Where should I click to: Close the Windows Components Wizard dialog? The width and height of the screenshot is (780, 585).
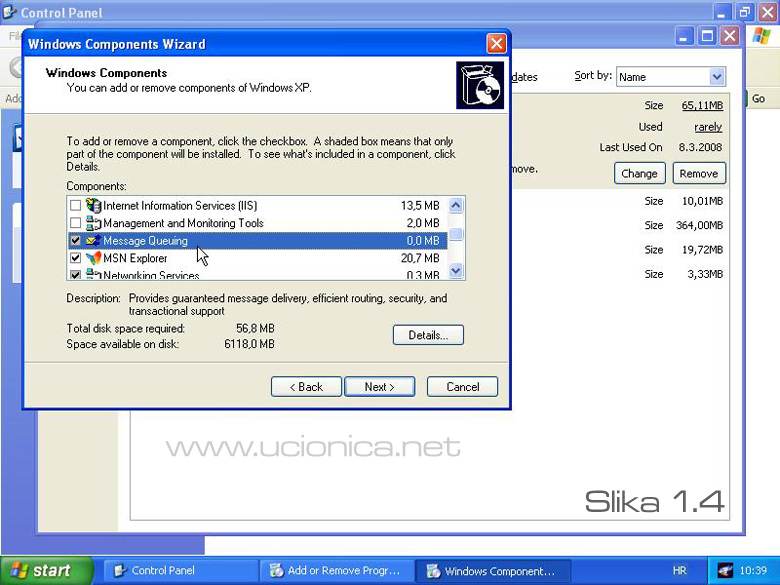coord(496,44)
